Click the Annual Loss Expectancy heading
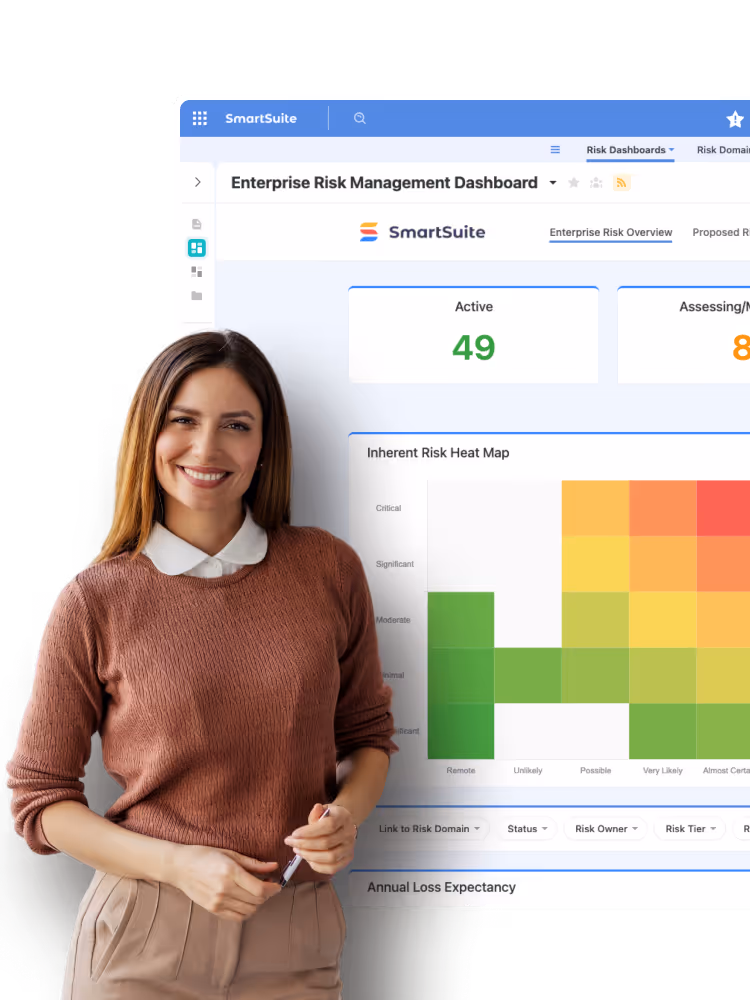The width and height of the screenshot is (750, 1000). point(441,887)
